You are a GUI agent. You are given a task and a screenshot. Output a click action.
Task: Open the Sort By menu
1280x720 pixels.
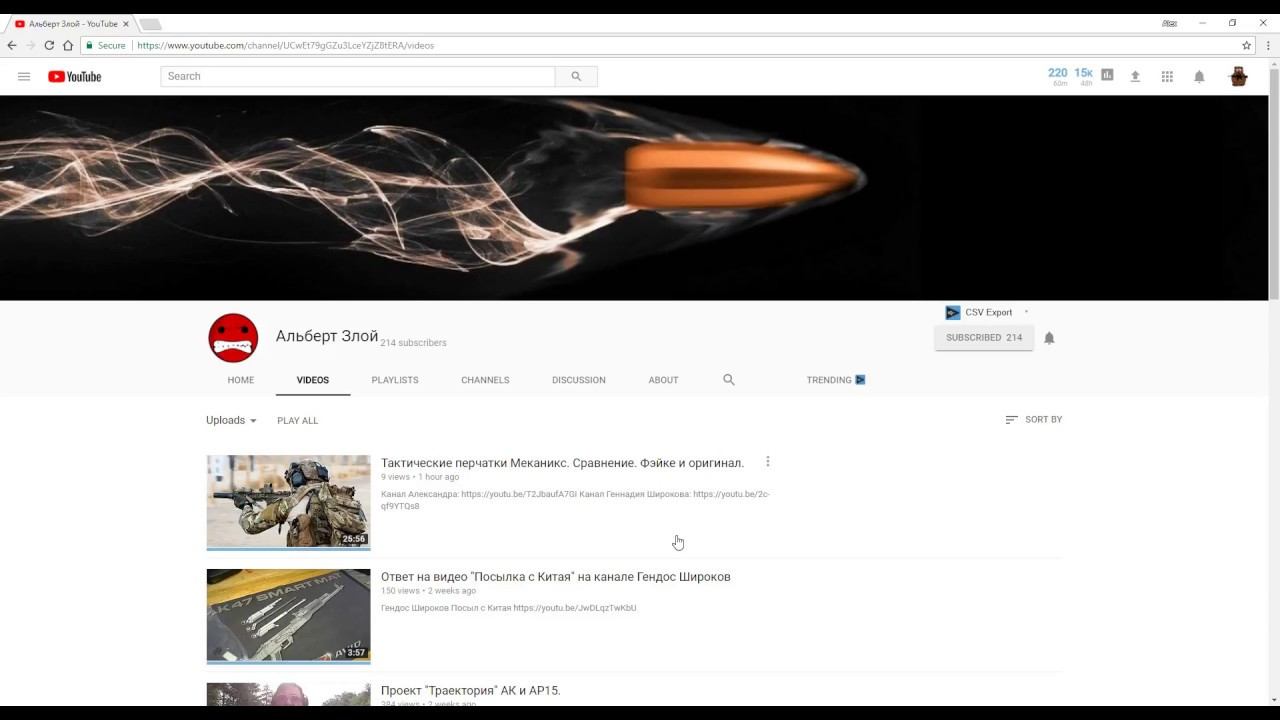1033,420
